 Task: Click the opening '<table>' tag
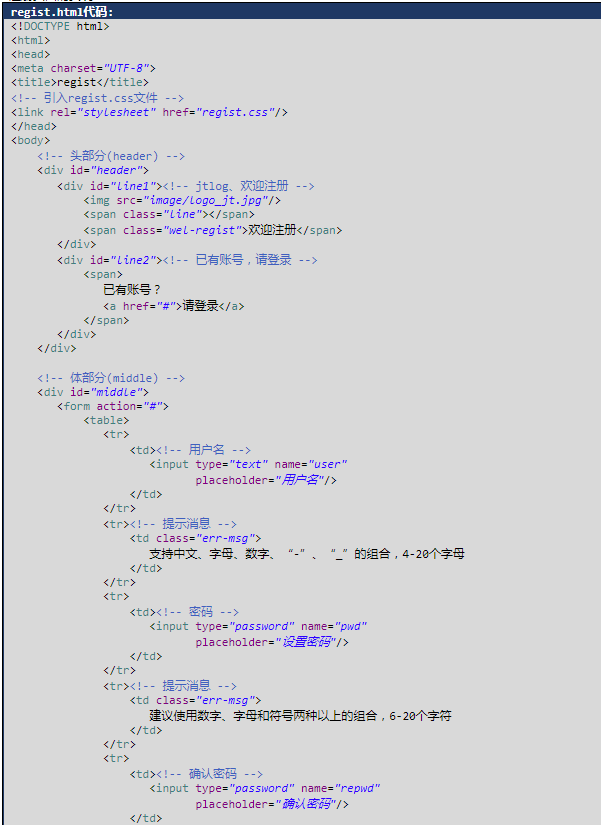pos(106,420)
